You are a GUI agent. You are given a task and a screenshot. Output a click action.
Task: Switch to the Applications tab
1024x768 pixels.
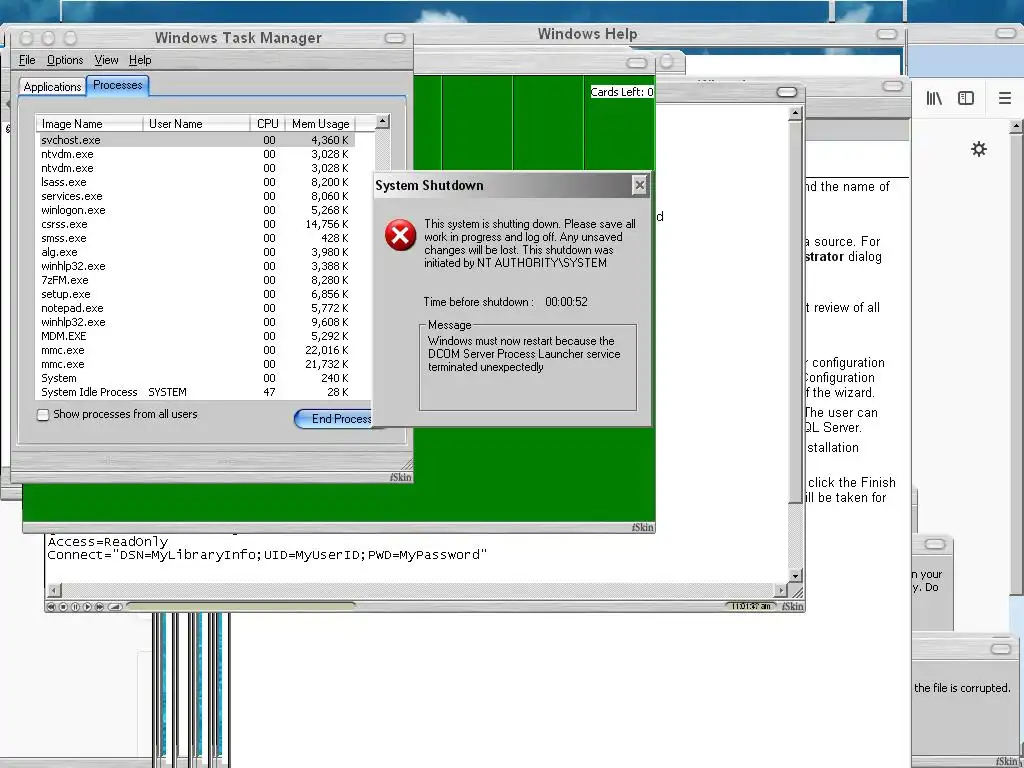pyautogui.click(x=52, y=87)
